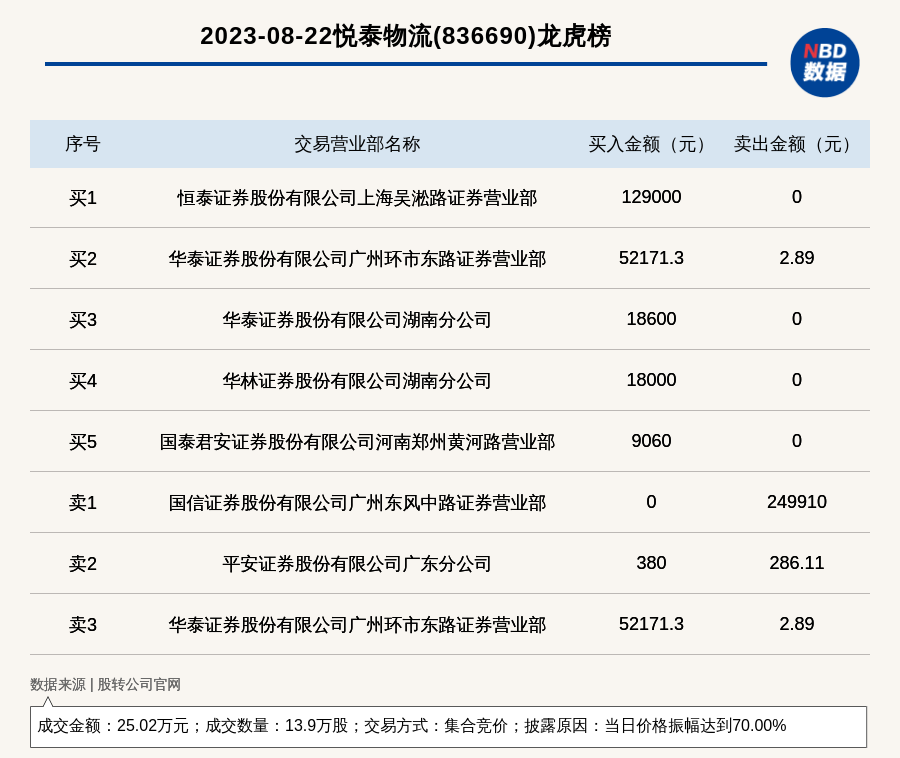Click 52171.3 in the 买2 row
The width and height of the screenshot is (900, 758).
pyautogui.click(x=651, y=258)
